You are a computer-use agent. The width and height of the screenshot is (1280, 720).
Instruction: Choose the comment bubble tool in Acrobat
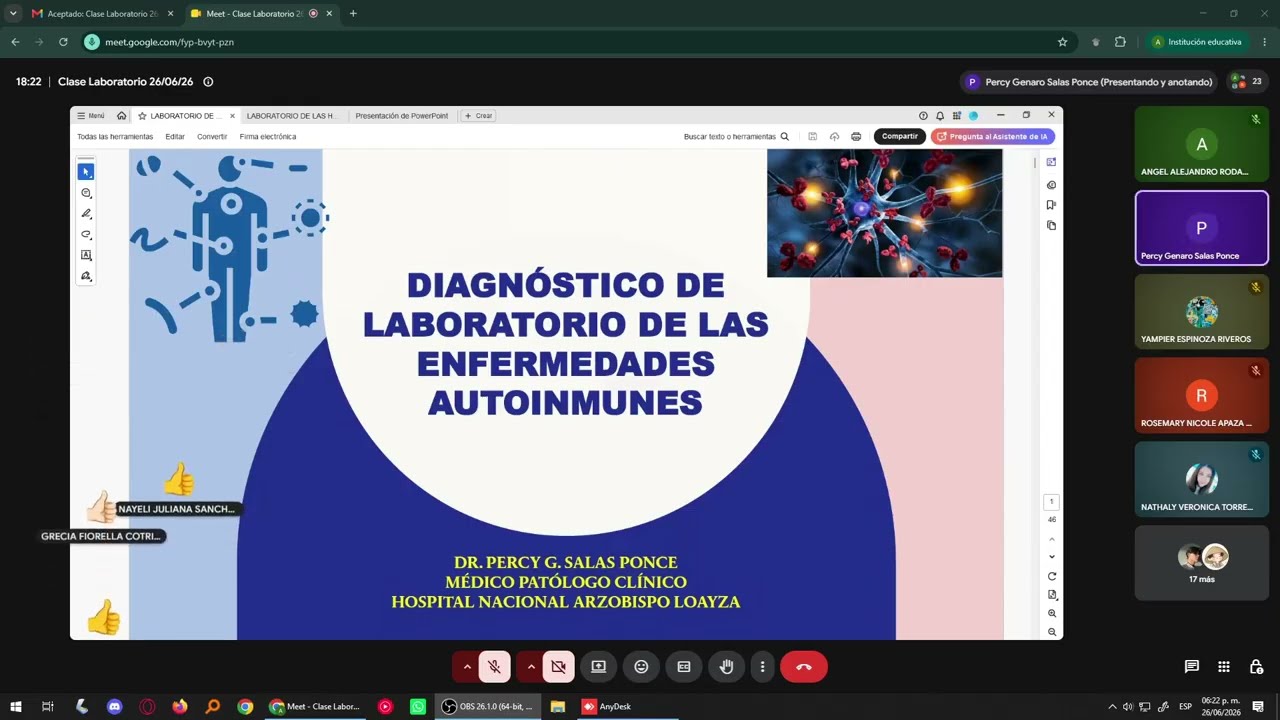click(x=86, y=193)
